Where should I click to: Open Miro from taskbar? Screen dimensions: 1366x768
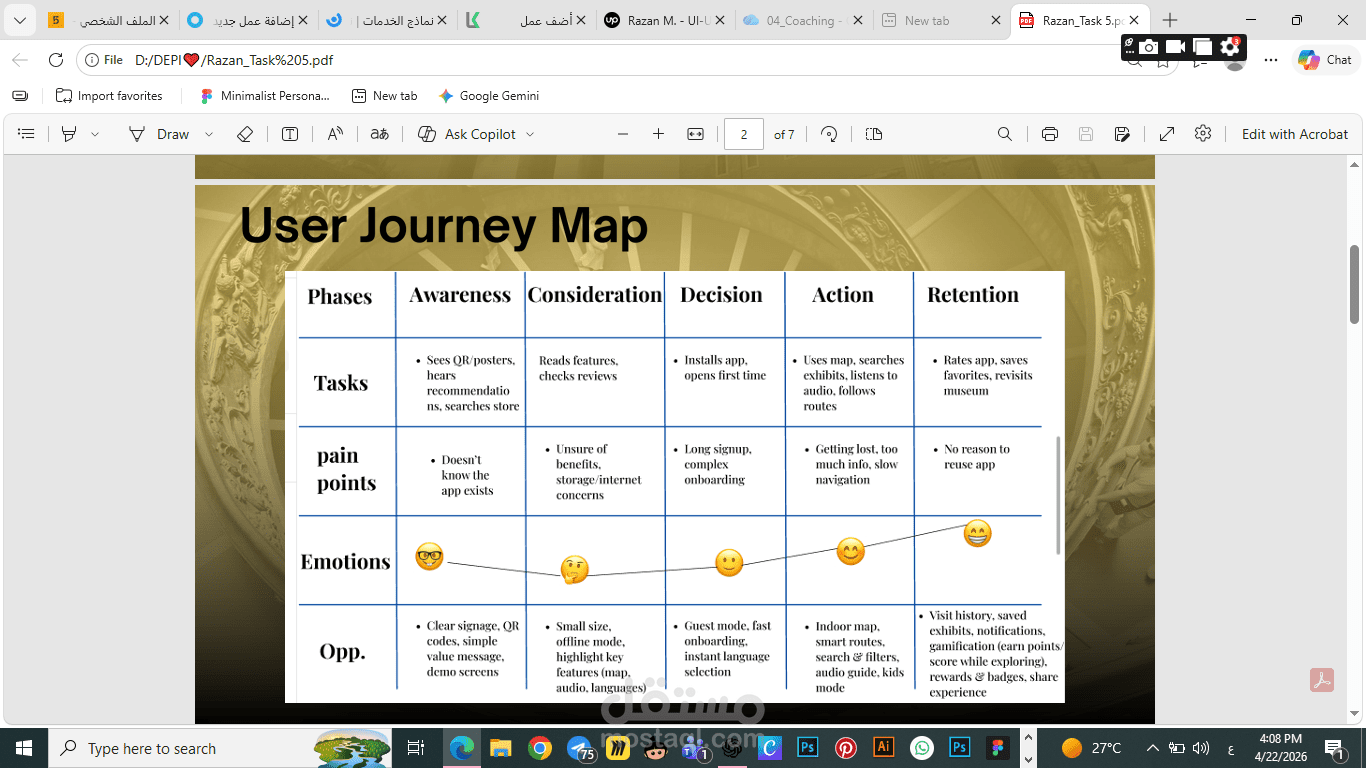point(618,748)
